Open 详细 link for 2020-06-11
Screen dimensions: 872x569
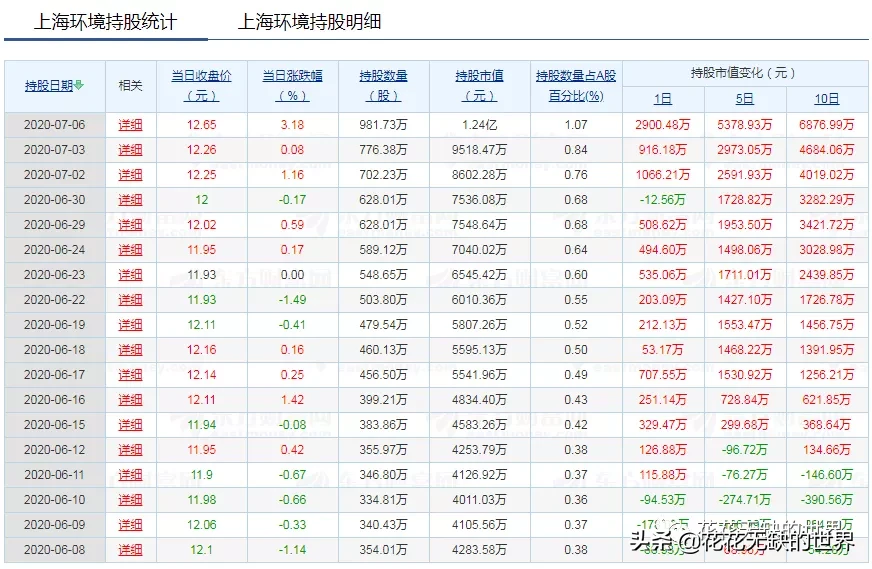pyautogui.click(x=130, y=475)
